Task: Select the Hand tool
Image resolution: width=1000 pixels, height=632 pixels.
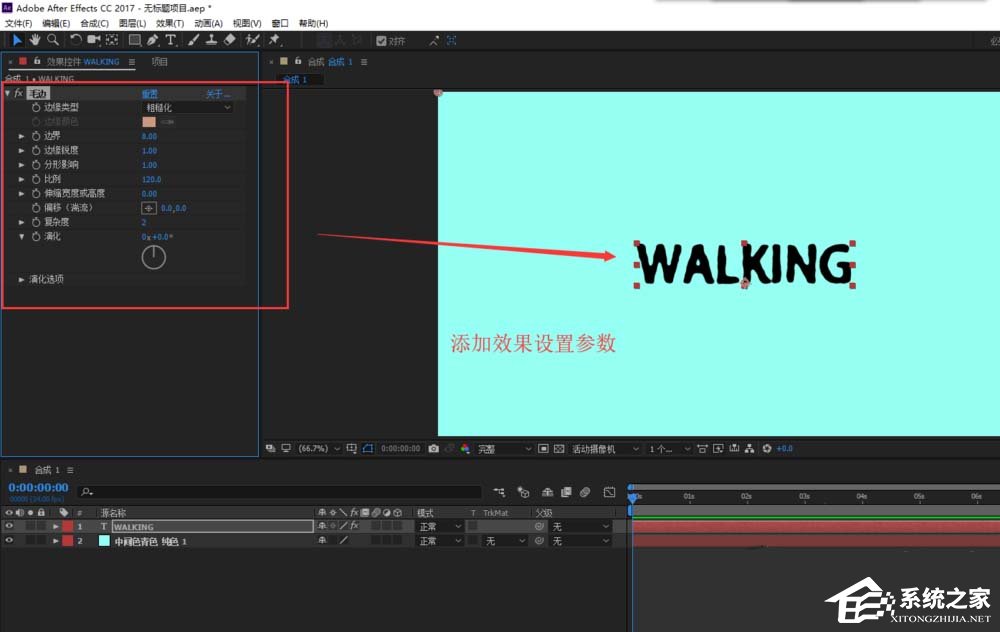Action: click(34, 40)
